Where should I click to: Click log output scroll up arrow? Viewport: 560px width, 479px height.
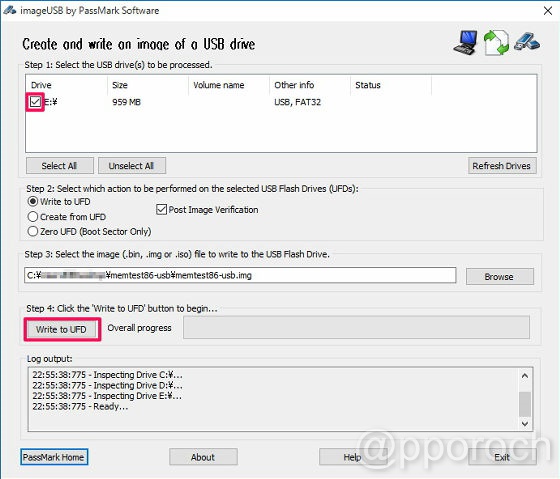click(525, 375)
